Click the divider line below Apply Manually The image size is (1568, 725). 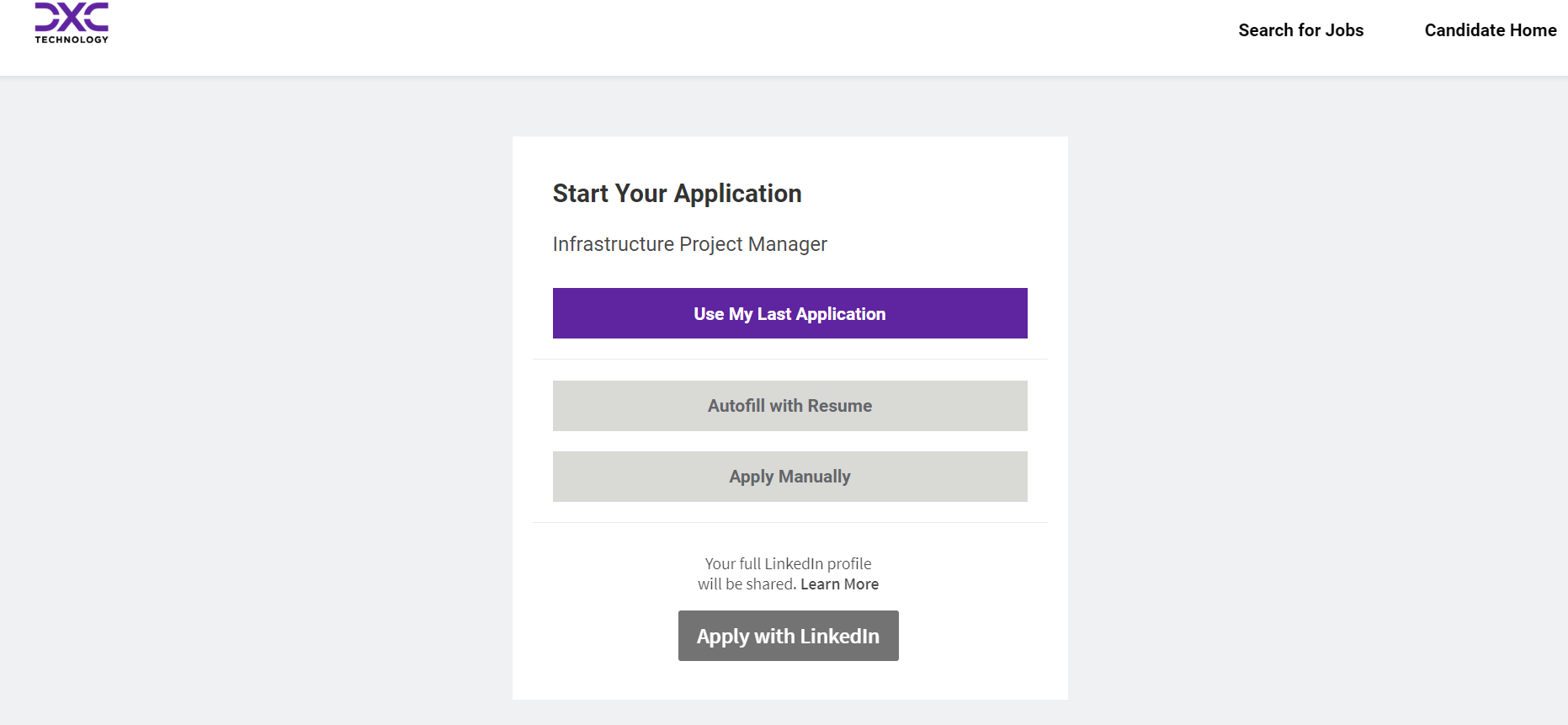pyautogui.click(x=789, y=523)
